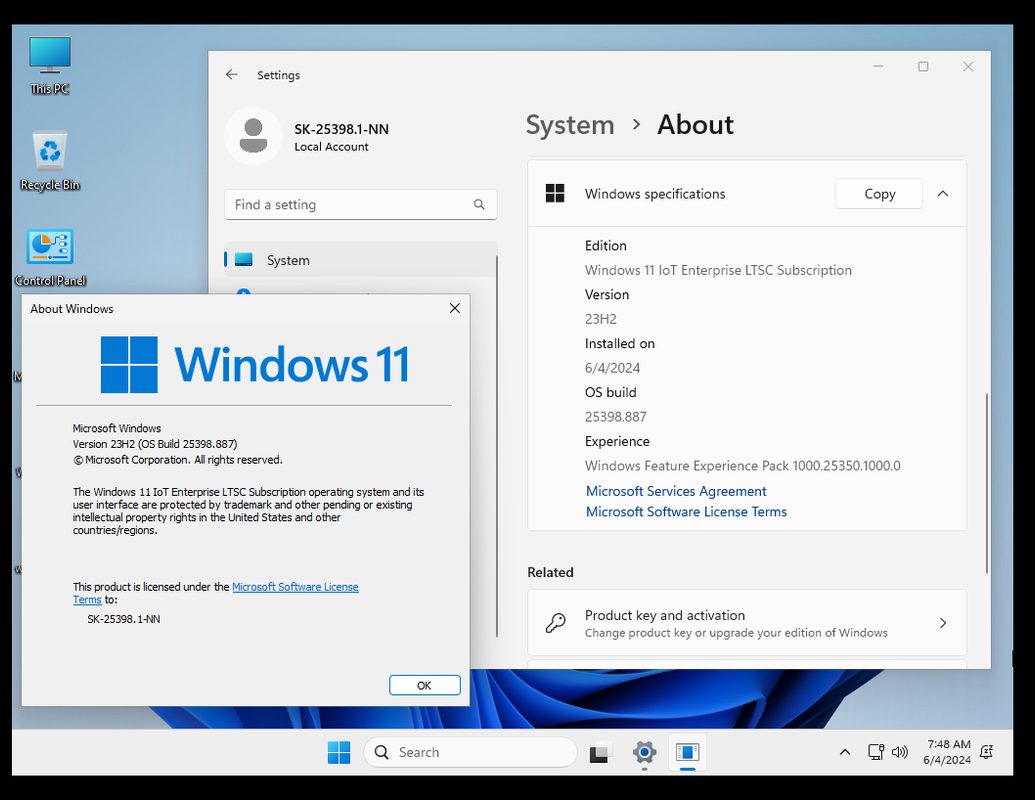Image resolution: width=1035 pixels, height=800 pixels.
Task: Click the search magnifier in Find a setting
Action: pyautogui.click(x=479, y=205)
